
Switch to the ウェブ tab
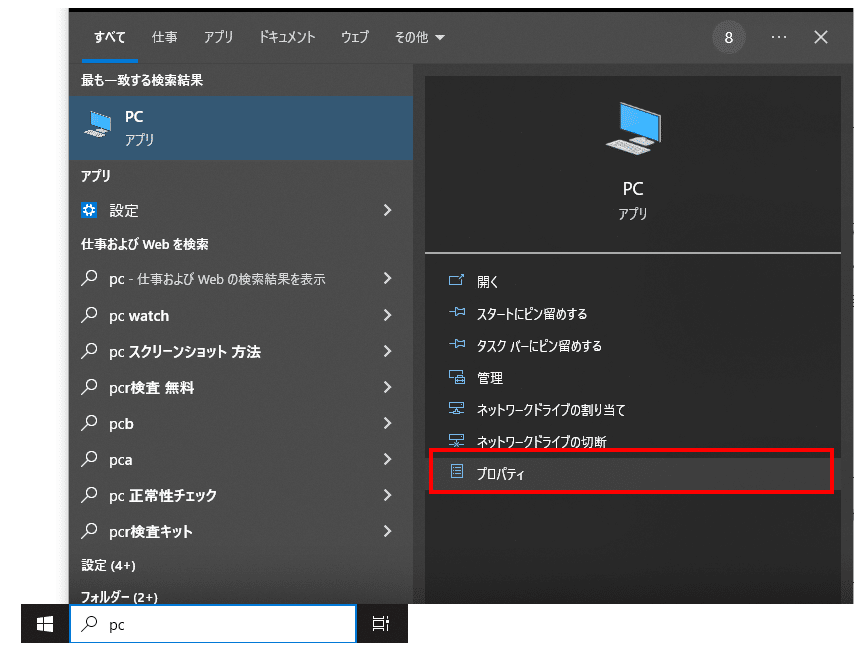point(355,37)
